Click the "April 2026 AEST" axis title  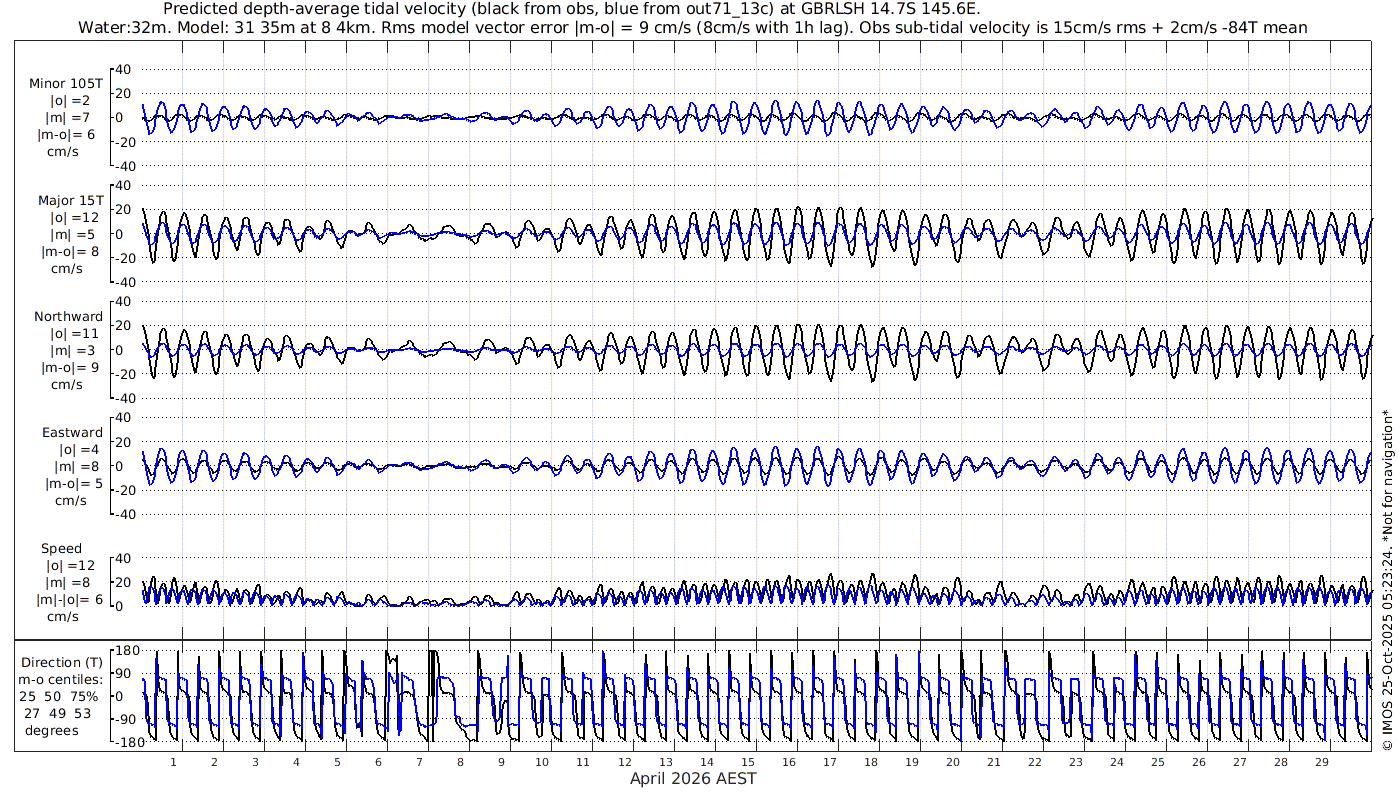(x=693, y=778)
